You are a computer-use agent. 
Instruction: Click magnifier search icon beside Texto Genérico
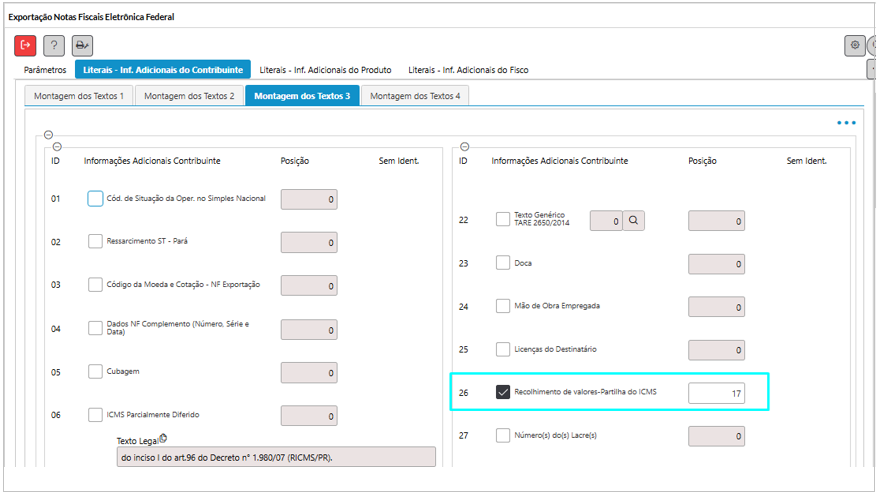tap(635, 220)
